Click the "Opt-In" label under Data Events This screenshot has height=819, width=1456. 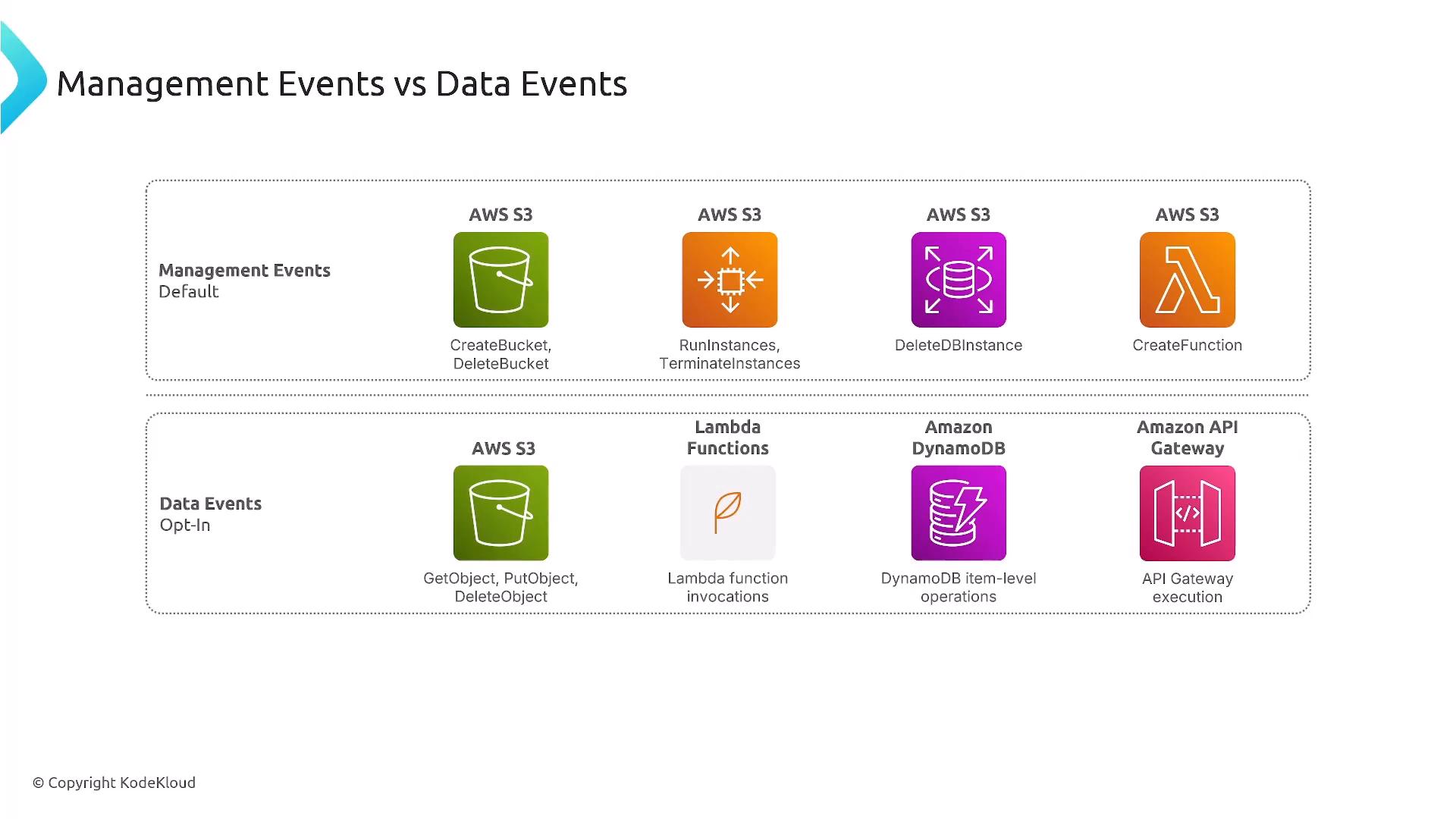click(x=185, y=525)
